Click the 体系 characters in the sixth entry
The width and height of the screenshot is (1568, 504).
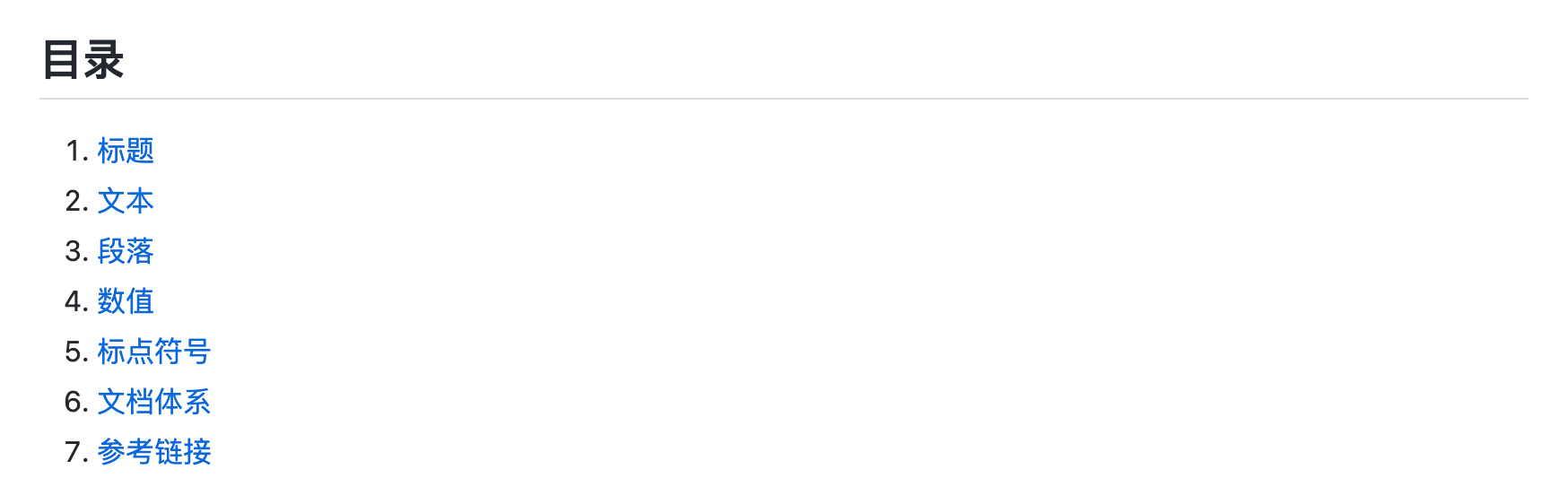point(183,402)
